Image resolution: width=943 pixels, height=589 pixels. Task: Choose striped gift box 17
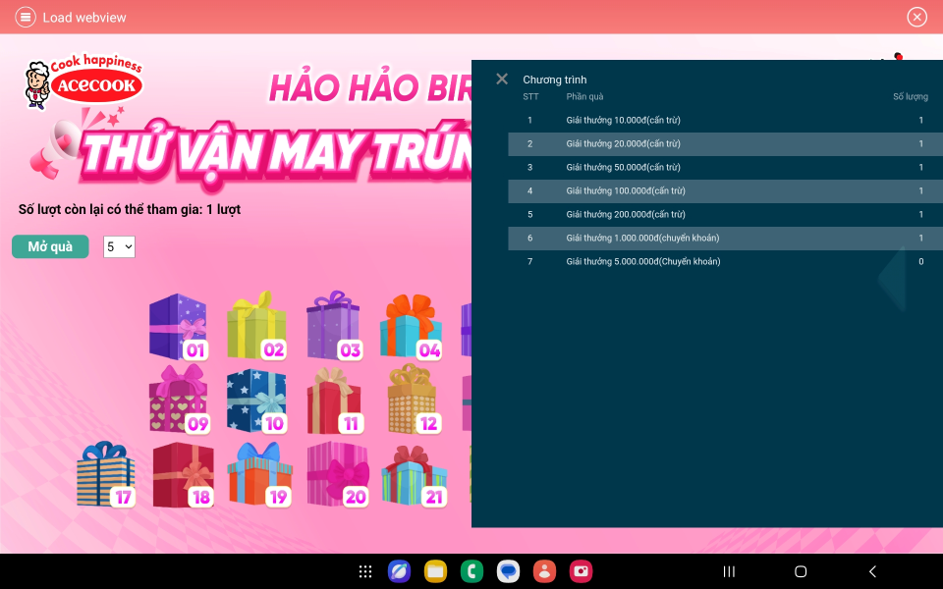106,475
